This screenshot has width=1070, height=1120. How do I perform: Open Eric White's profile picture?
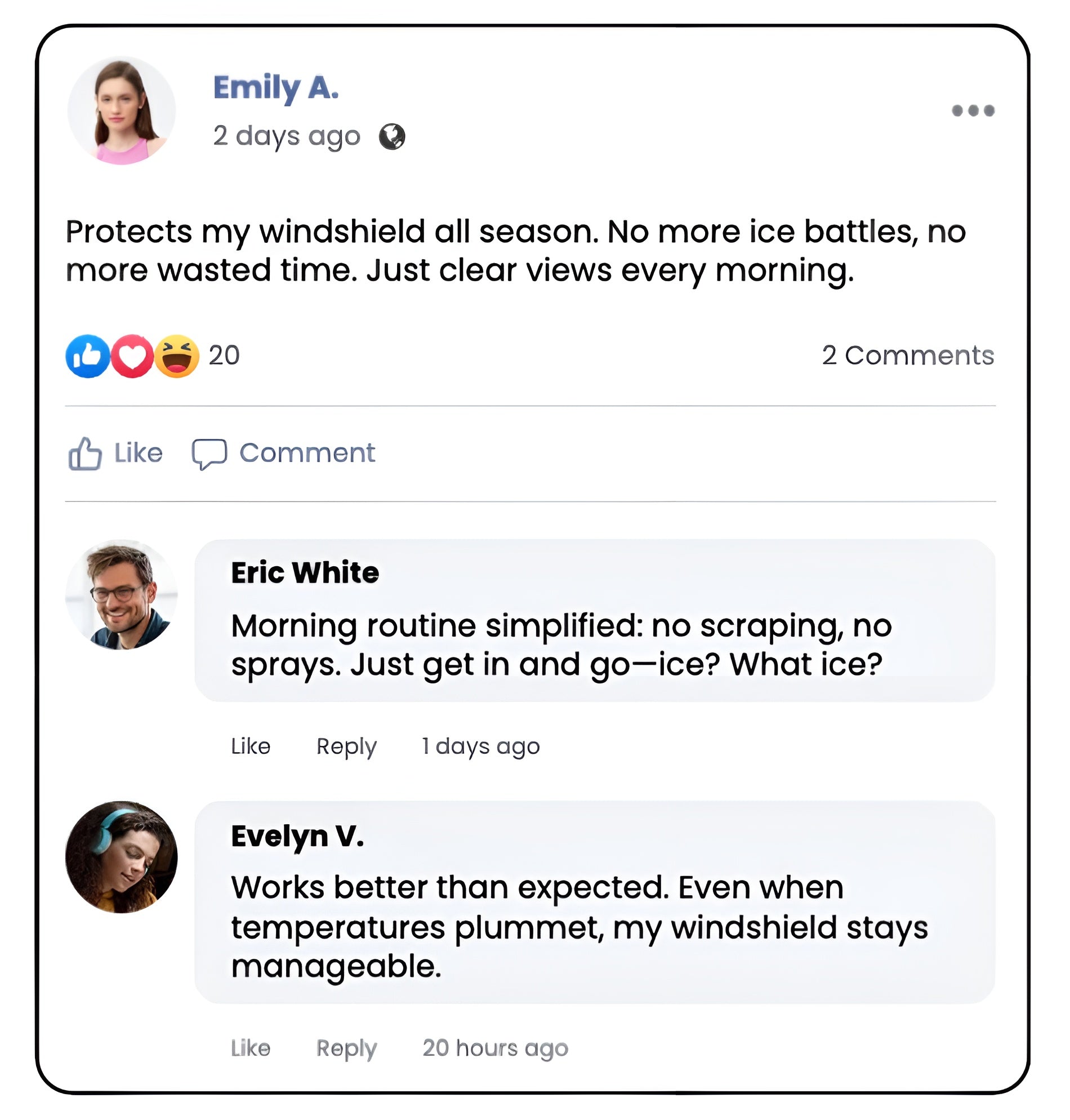click(122, 594)
